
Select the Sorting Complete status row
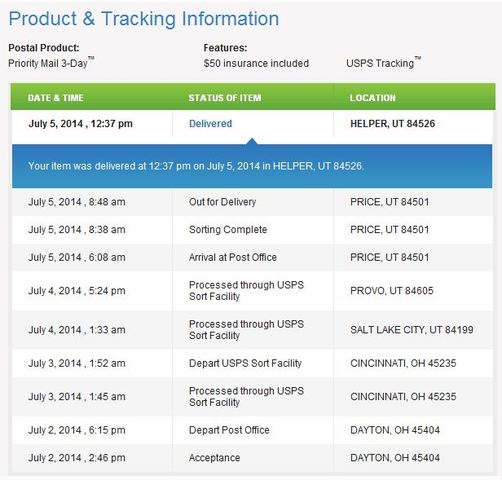click(252, 230)
